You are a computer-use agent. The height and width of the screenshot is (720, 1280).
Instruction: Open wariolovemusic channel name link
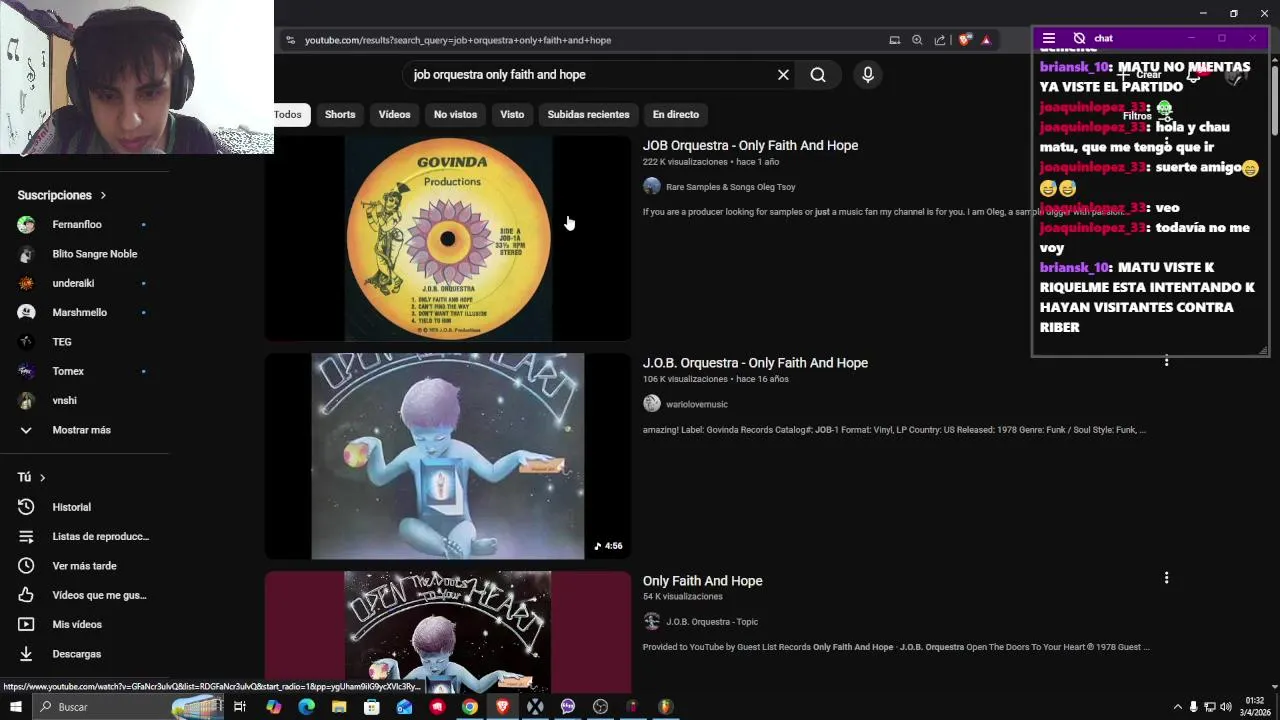tap(697, 404)
